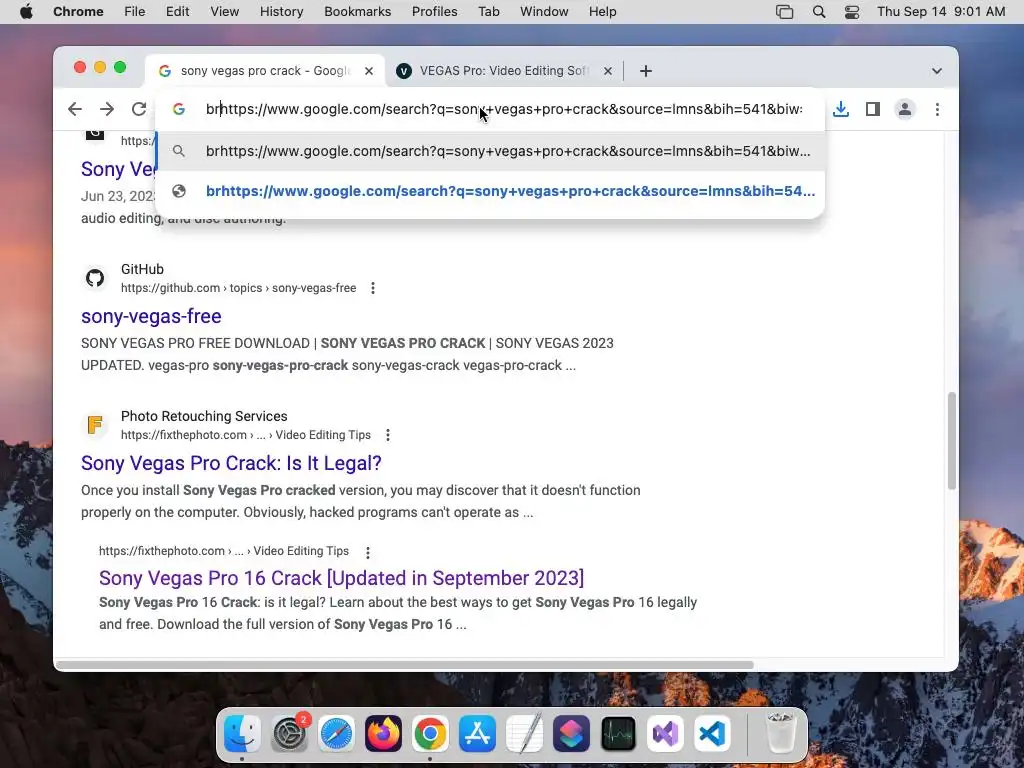Open the Edit menu
1024x768 pixels.
(x=177, y=12)
